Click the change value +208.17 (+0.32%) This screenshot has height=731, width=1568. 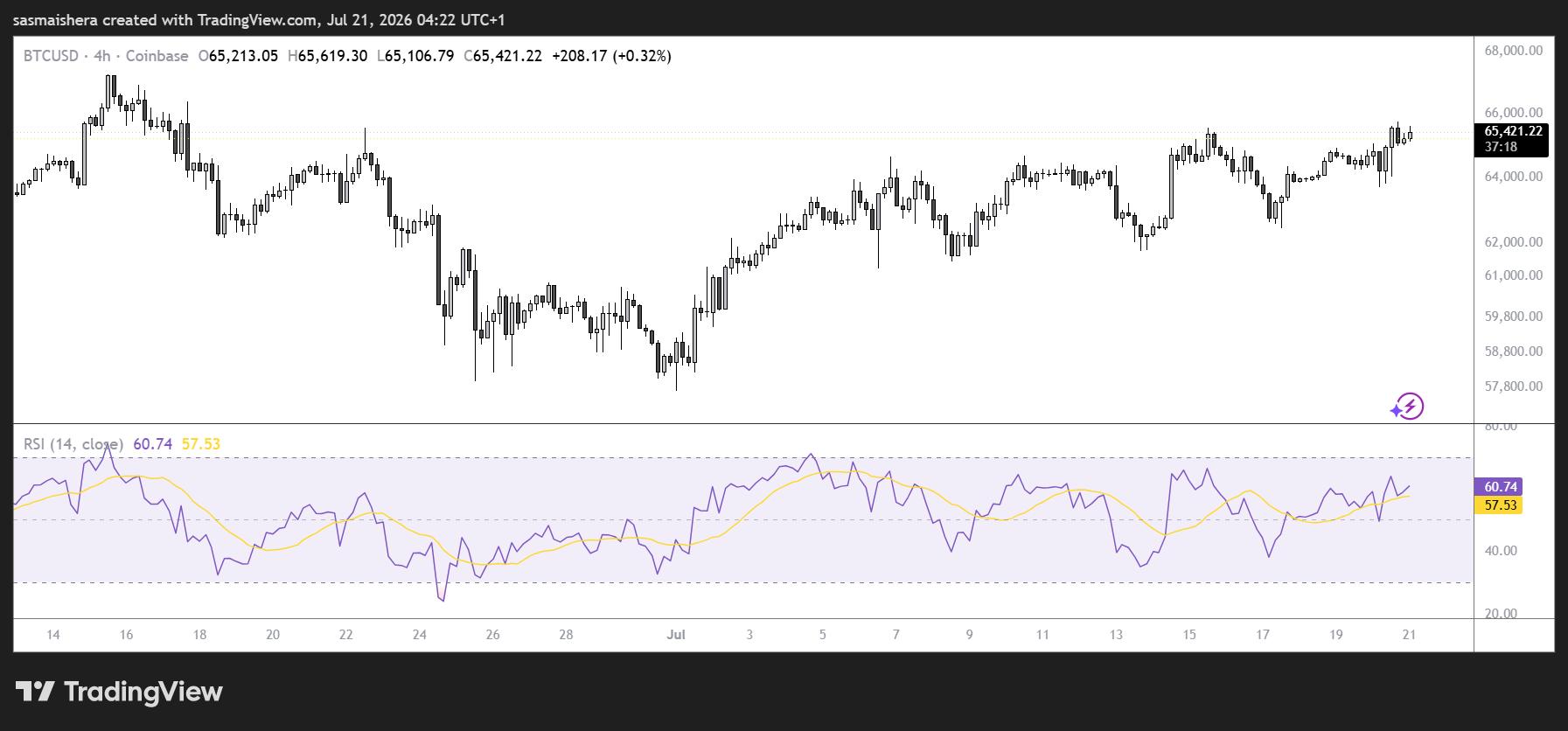point(612,56)
